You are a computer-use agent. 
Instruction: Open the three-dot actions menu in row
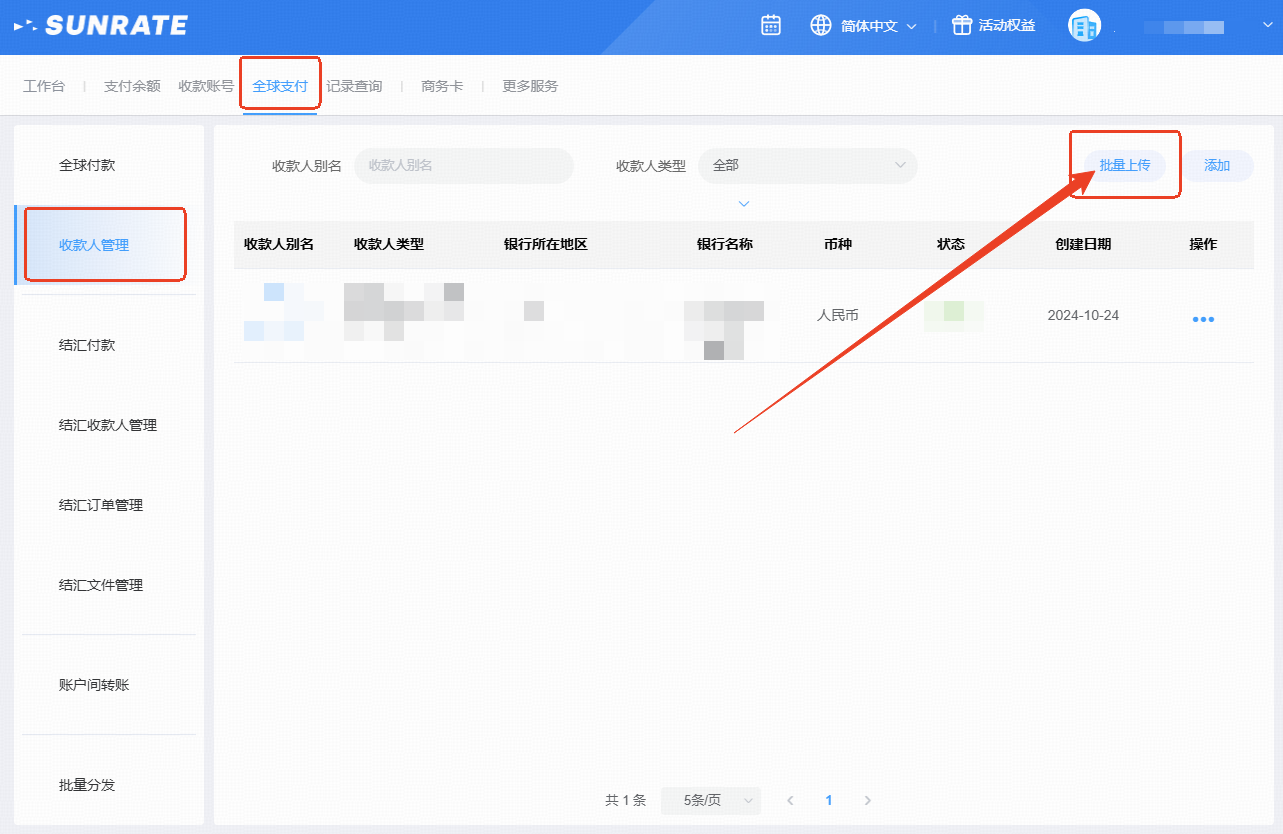tap(1203, 319)
